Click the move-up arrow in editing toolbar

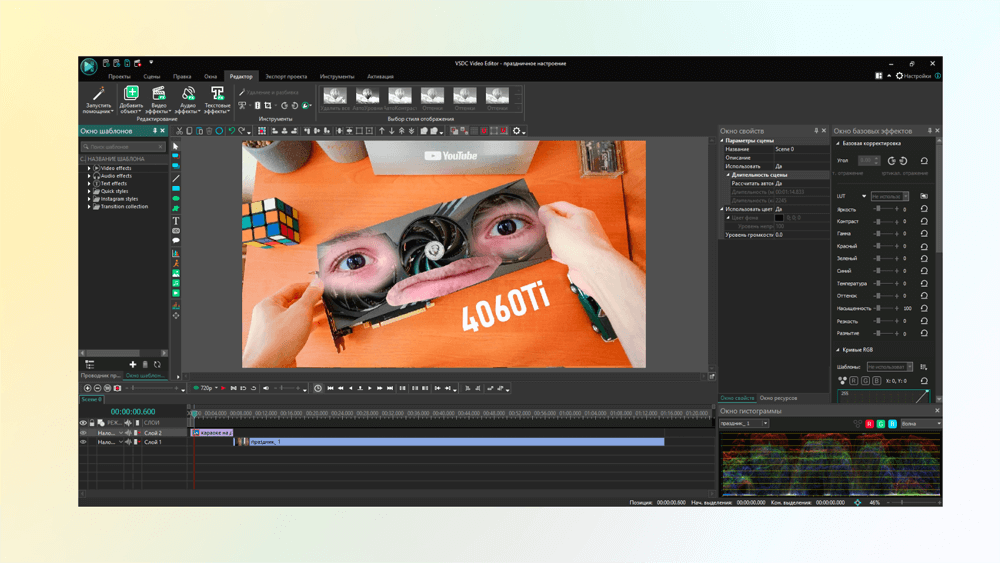pos(382,131)
